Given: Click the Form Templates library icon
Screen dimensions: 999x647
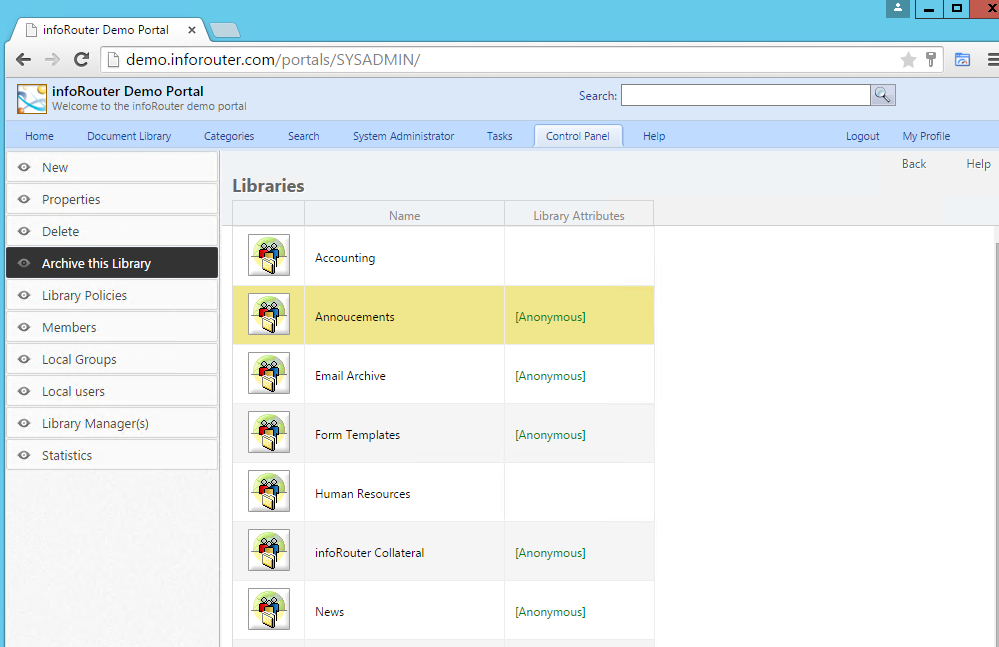Looking at the screenshot, I should 269,432.
